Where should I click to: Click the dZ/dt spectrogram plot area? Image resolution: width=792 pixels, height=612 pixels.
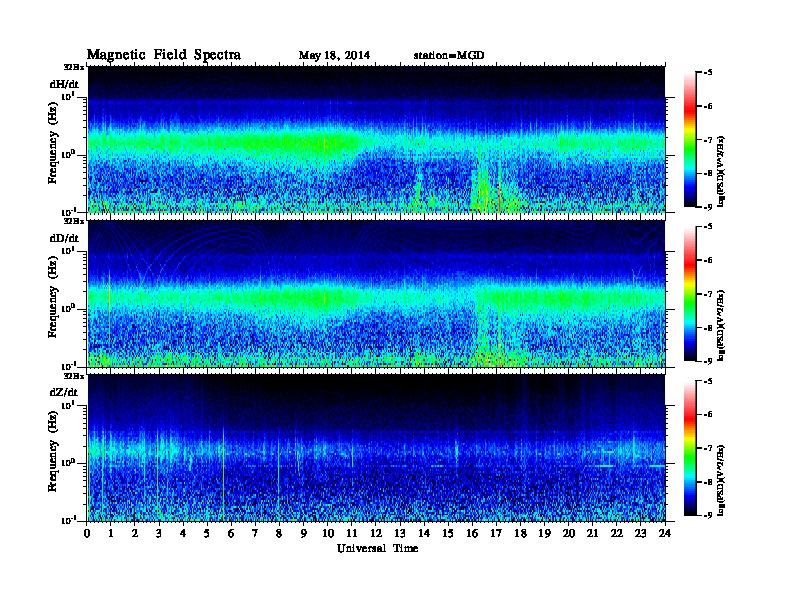point(376,448)
